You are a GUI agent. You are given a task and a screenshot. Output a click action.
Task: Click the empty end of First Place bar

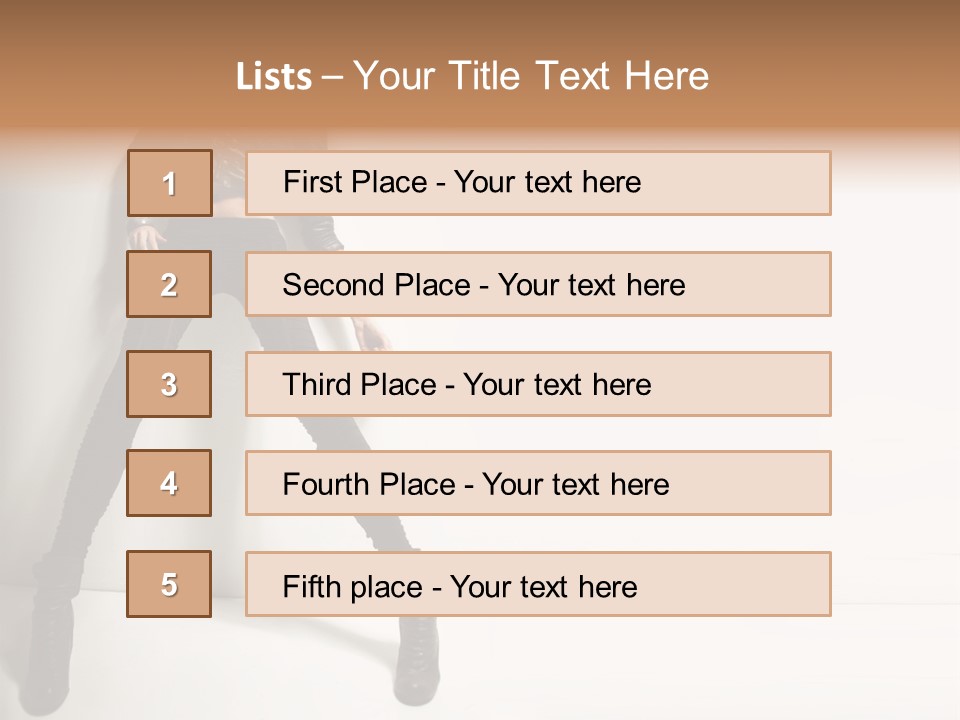[735, 183]
